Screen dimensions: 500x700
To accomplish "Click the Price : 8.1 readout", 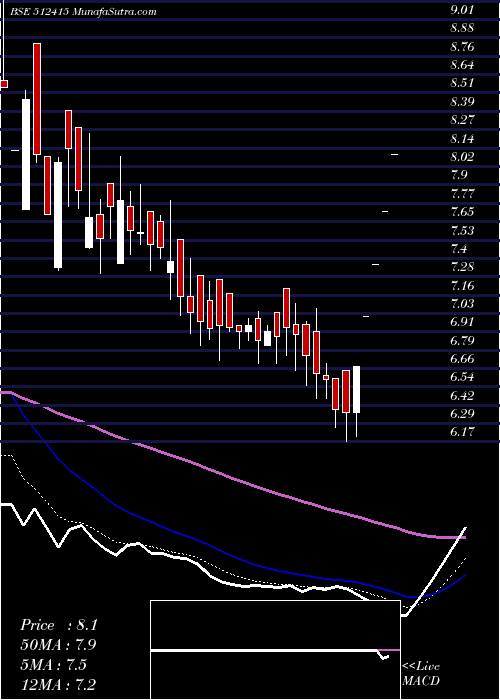I will (x=58, y=625).
